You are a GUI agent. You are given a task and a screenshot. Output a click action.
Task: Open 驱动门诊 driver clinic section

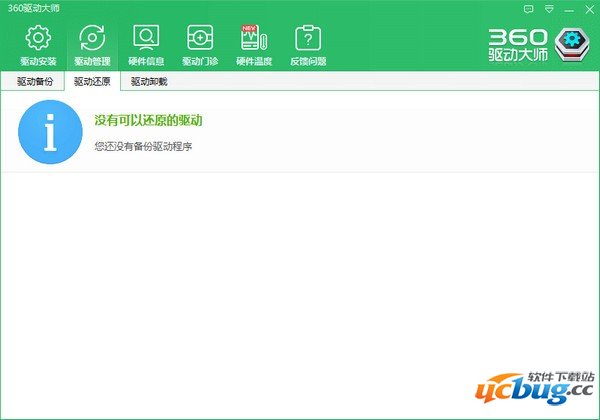pyautogui.click(x=200, y=45)
